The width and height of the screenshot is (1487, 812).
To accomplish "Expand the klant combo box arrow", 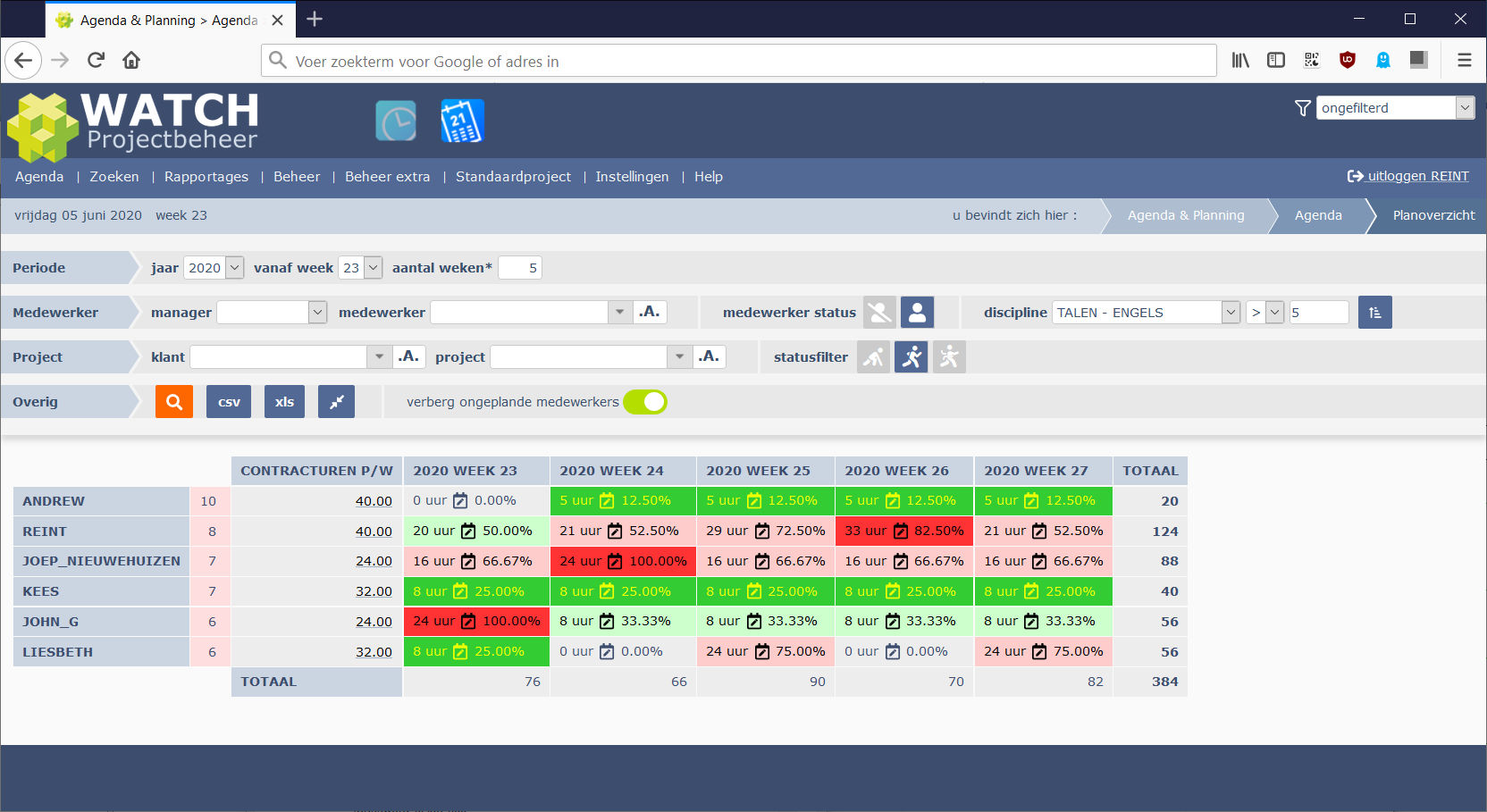I will [380, 357].
